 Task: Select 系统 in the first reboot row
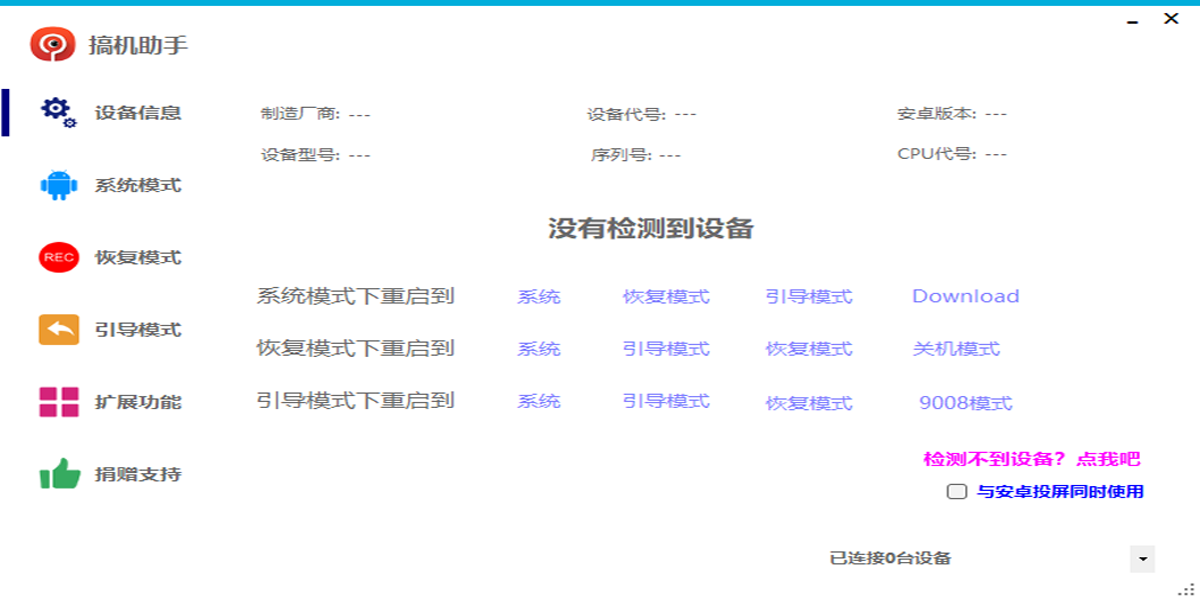(x=538, y=295)
